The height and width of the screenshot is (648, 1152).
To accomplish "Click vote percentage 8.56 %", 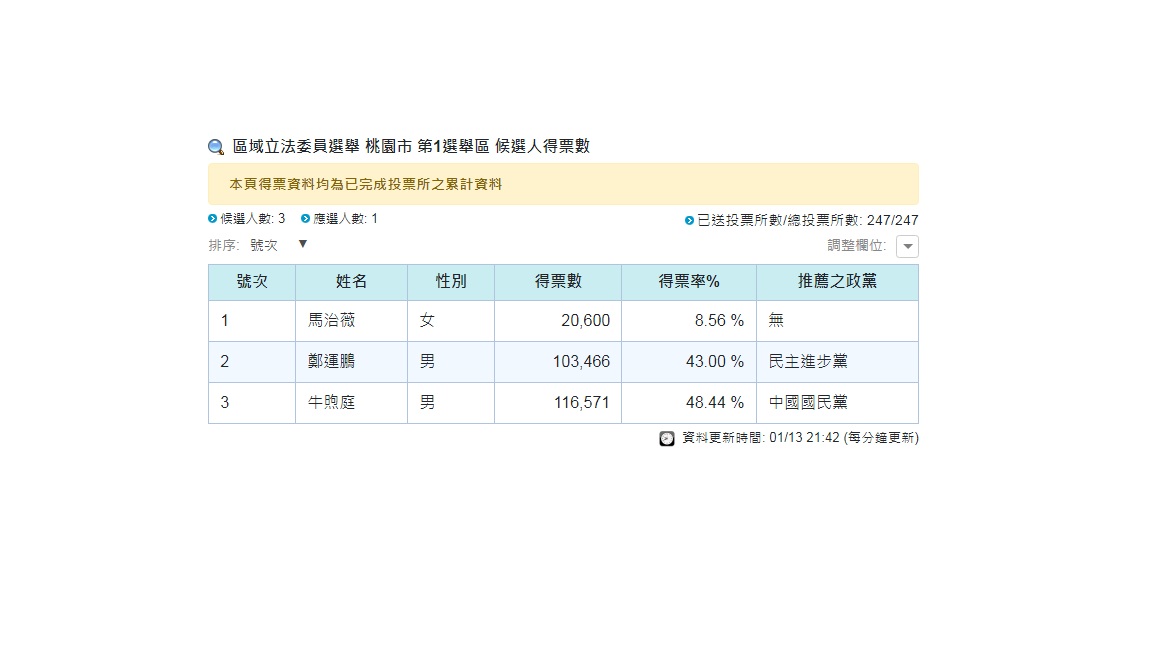I will [x=719, y=321].
